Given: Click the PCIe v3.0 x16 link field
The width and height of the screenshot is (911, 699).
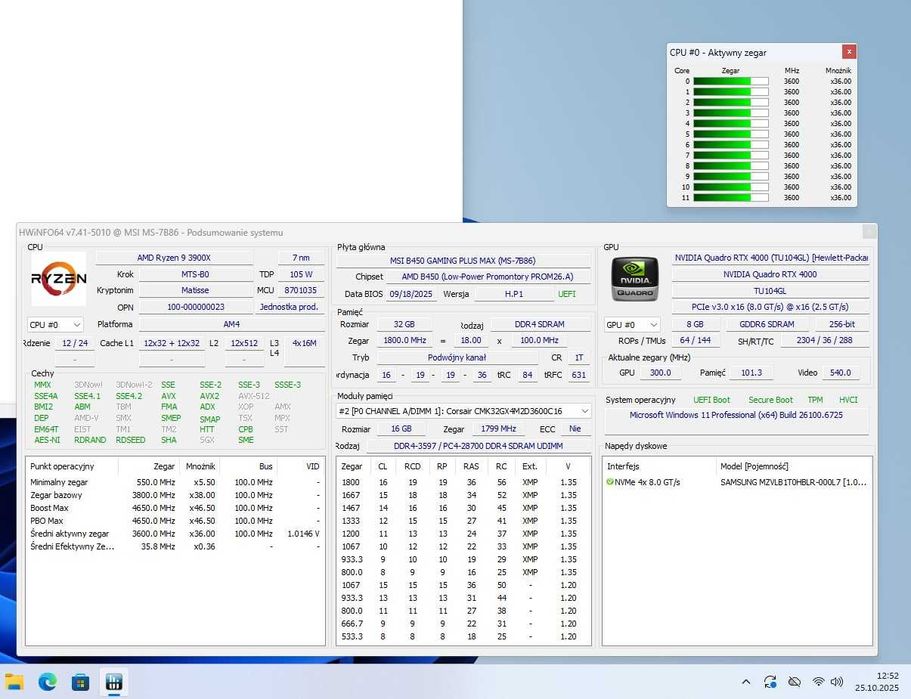Looking at the screenshot, I should (x=770, y=307).
